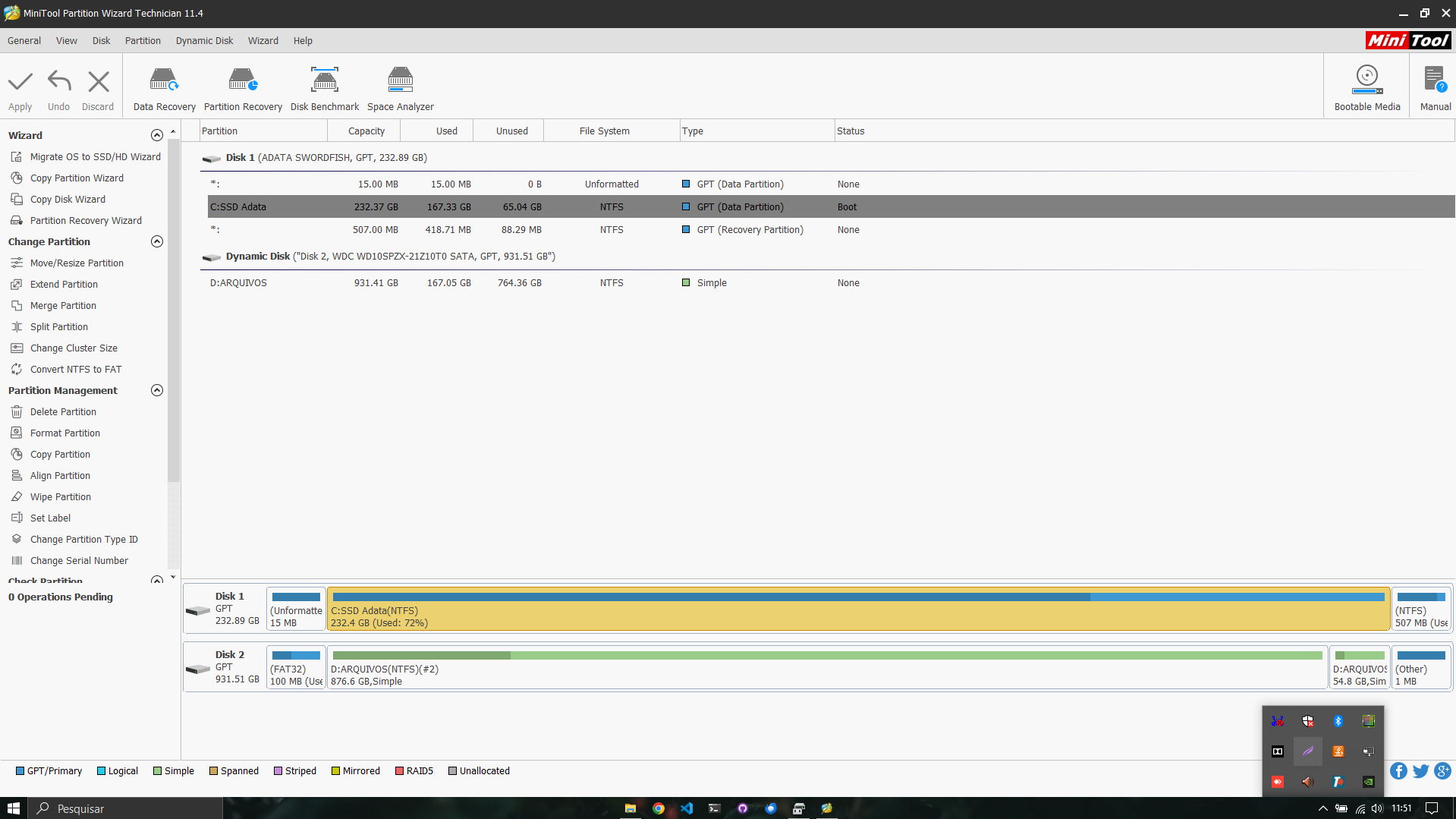Open Windows Start menu
The image size is (1456, 819).
point(14,808)
